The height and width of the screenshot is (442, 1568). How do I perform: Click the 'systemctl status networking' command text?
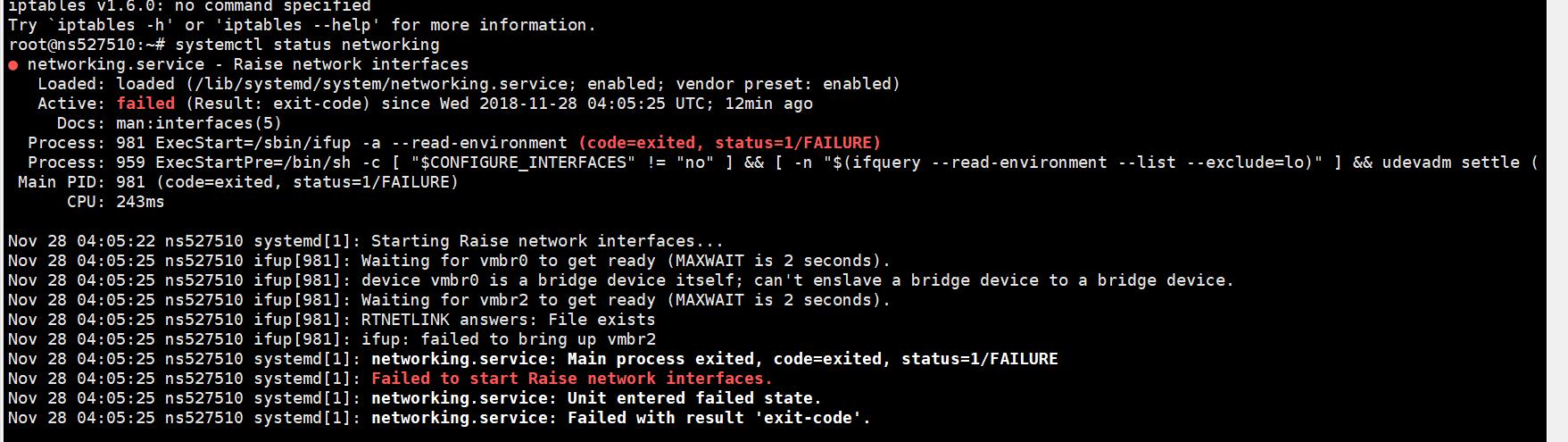(x=307, y=45)
